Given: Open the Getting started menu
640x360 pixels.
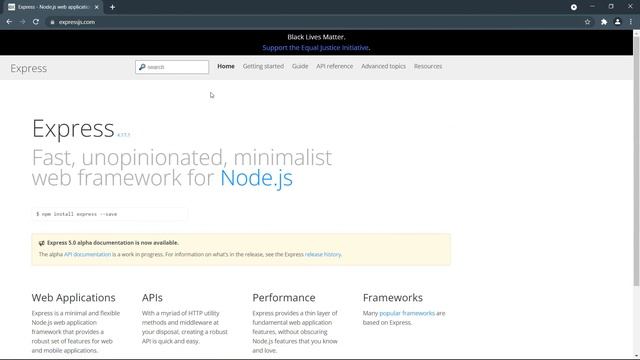Looking at the screenshot, I should [263, 66].
